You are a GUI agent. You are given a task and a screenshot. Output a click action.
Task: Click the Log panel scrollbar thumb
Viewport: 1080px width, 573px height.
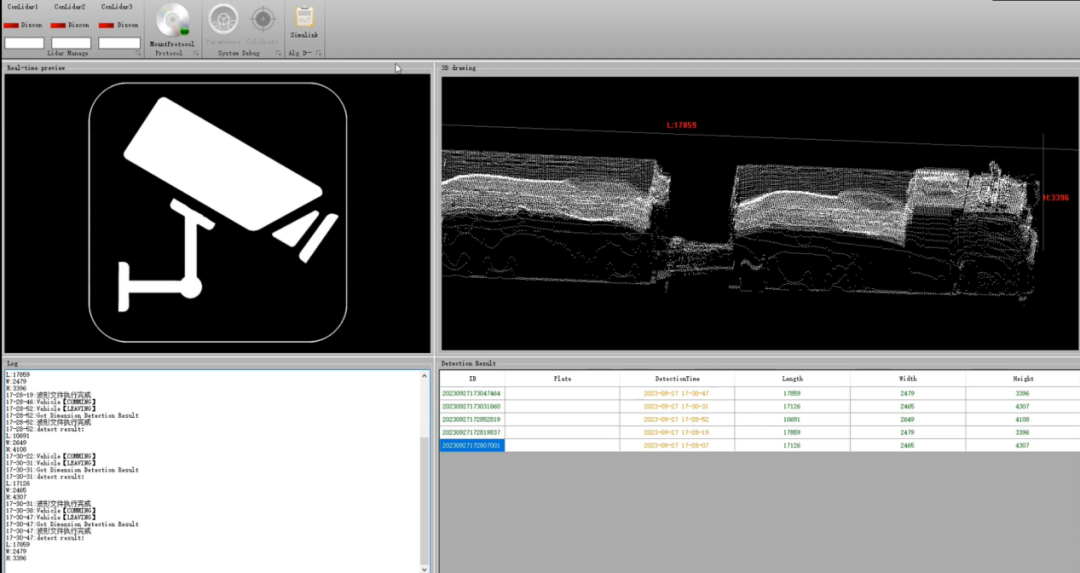[x=424, y=500]
